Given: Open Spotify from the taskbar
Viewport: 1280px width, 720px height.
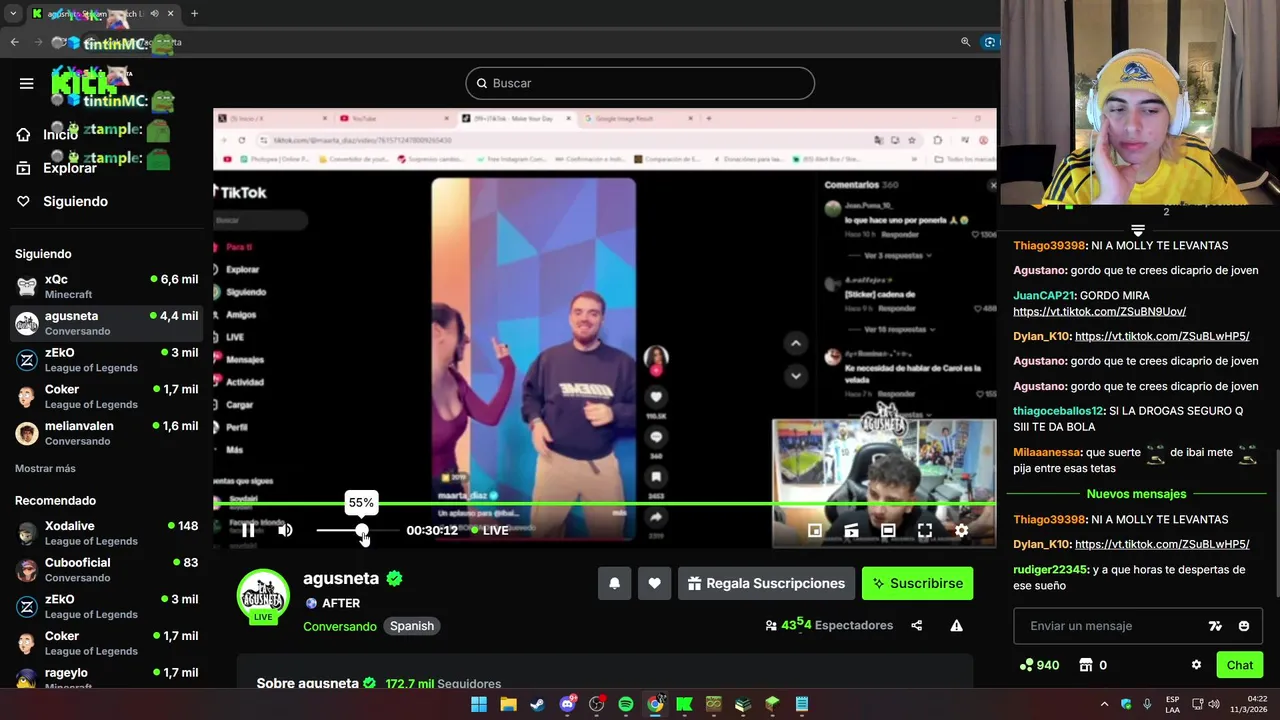Looking at the screenshot, I should tap(626, 704).
